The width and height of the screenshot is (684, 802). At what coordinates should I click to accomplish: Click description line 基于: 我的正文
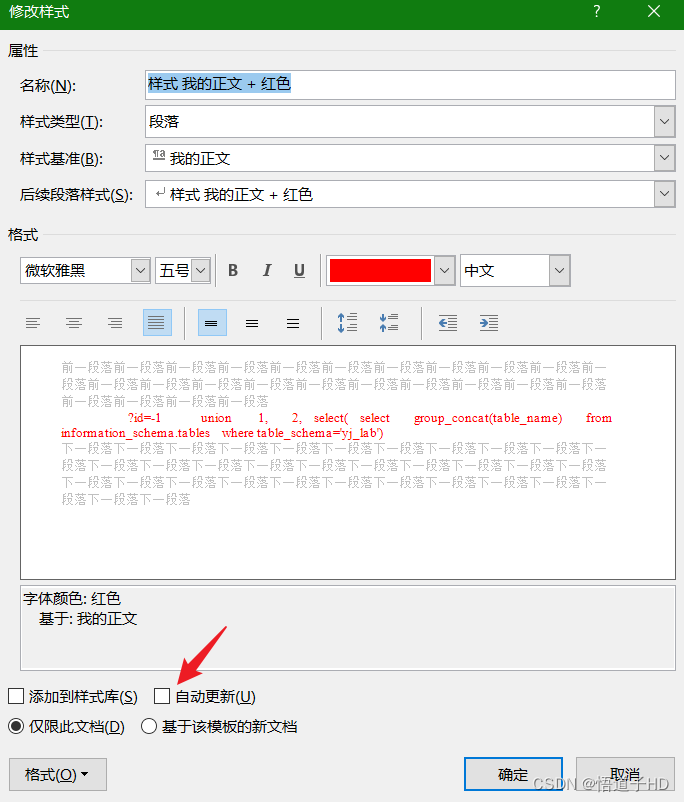point(88,619)
